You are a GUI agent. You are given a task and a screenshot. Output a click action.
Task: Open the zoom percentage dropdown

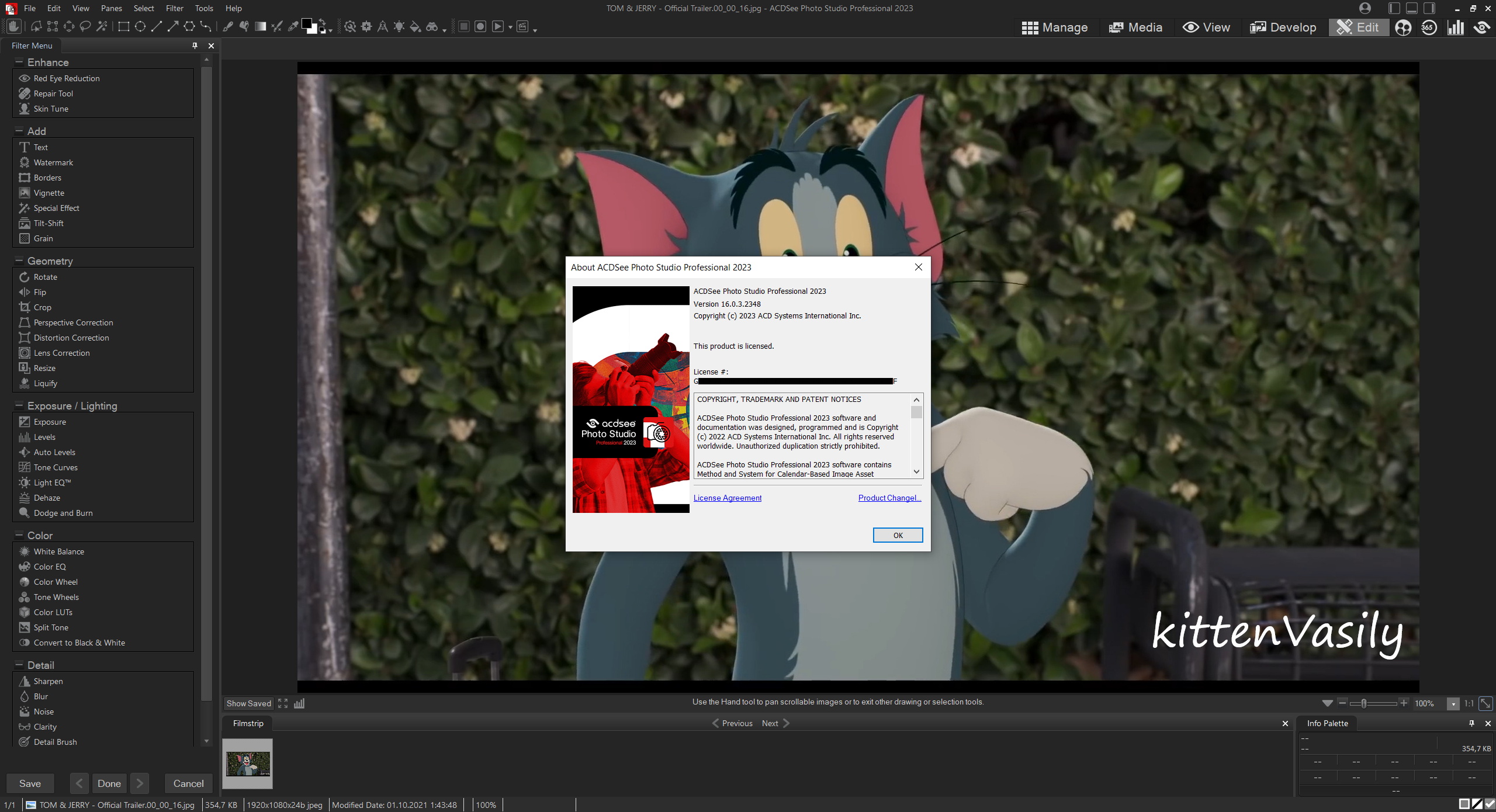tap(1453, 704)
